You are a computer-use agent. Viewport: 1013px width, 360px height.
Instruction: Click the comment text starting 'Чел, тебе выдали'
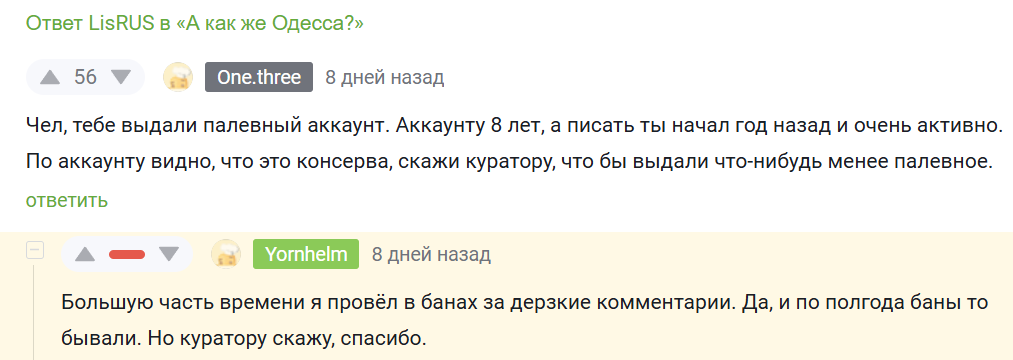(510, 142)
